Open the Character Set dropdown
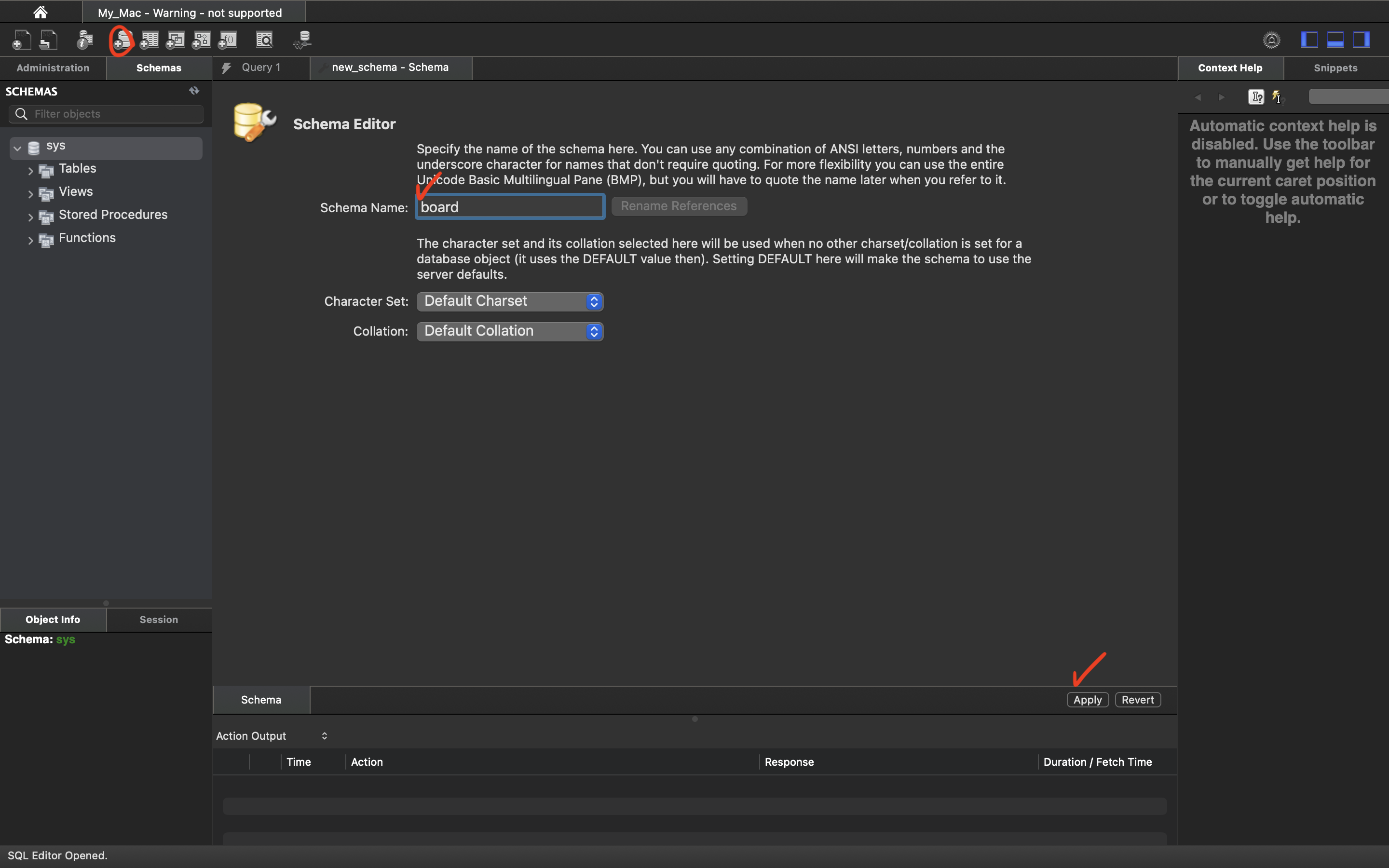This screenshot has height=868, width=1389. [x=510, y=301]
